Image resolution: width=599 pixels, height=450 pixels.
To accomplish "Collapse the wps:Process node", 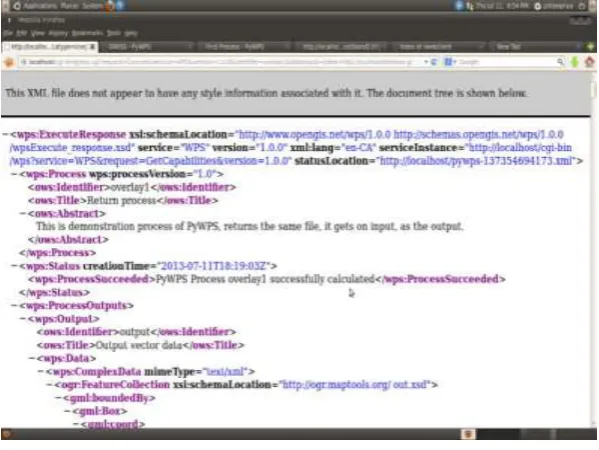I will coord(15,174).
